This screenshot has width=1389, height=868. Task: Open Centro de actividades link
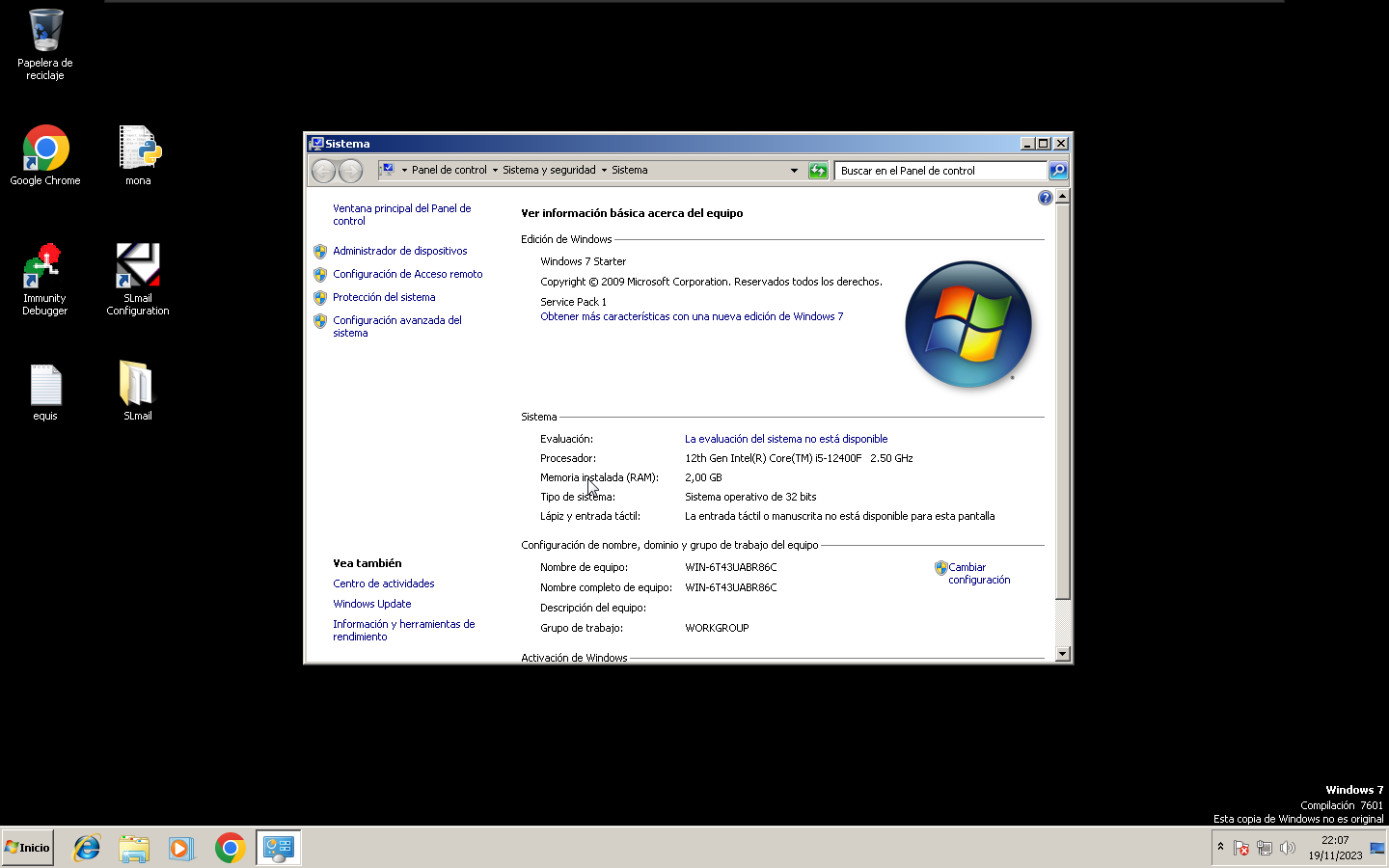384,583
